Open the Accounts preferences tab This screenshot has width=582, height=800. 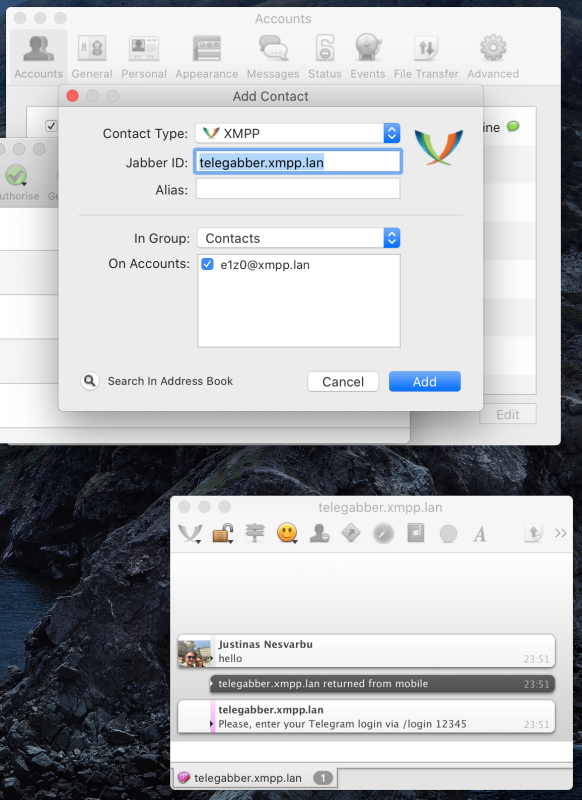[39, 56]
